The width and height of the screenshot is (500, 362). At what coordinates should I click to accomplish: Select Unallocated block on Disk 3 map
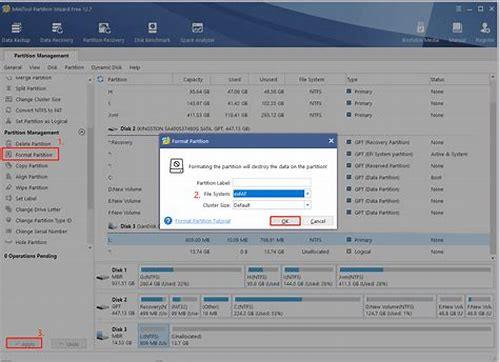(331, 336)
